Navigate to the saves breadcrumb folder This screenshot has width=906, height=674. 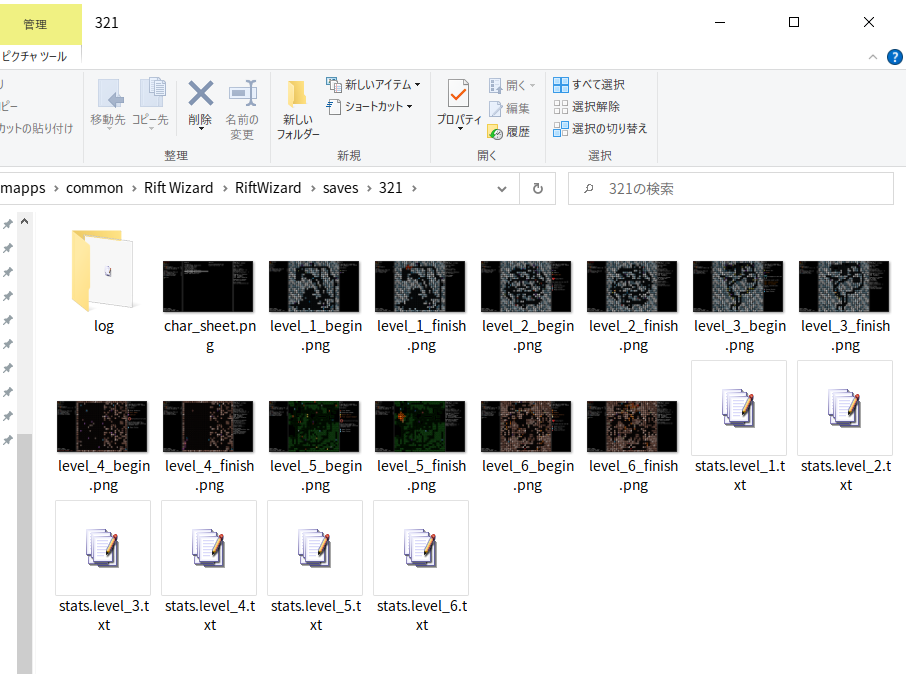coord(340,188)
